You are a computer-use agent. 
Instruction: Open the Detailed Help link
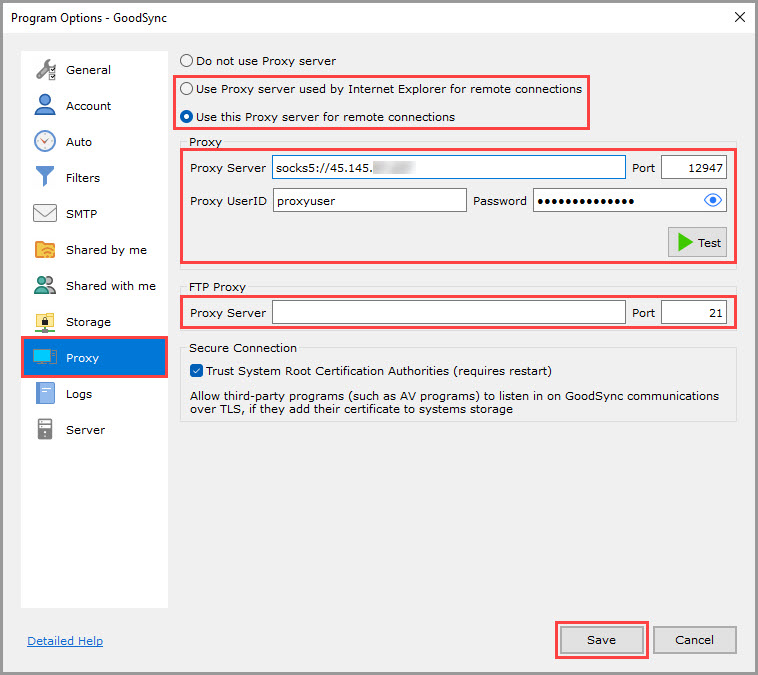(65, 641)
